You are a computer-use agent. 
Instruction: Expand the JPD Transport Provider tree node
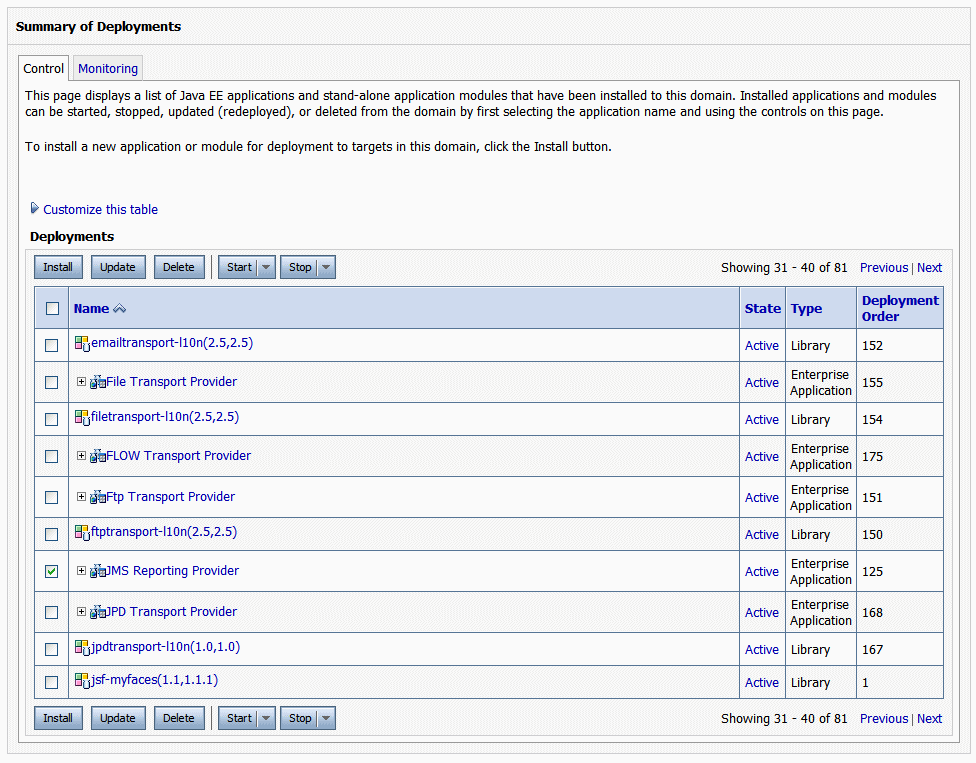(x=81, y=612)
